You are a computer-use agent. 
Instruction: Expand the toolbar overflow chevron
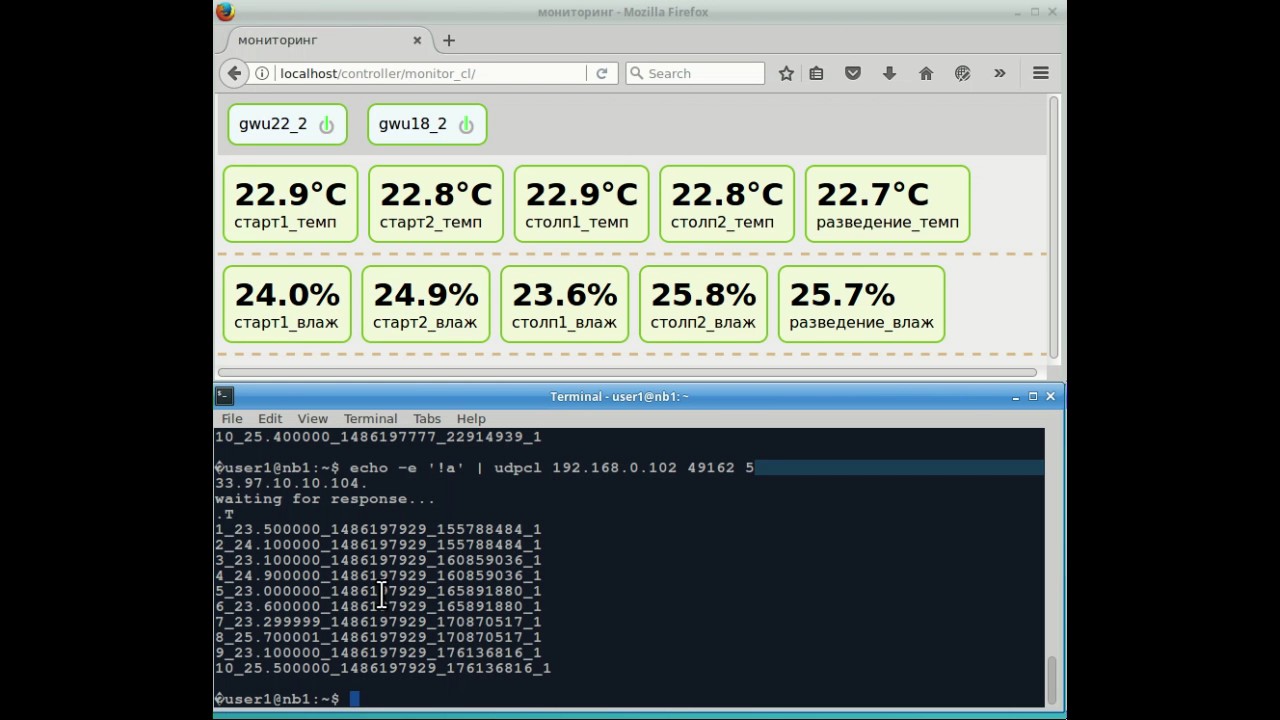(999, 73)
